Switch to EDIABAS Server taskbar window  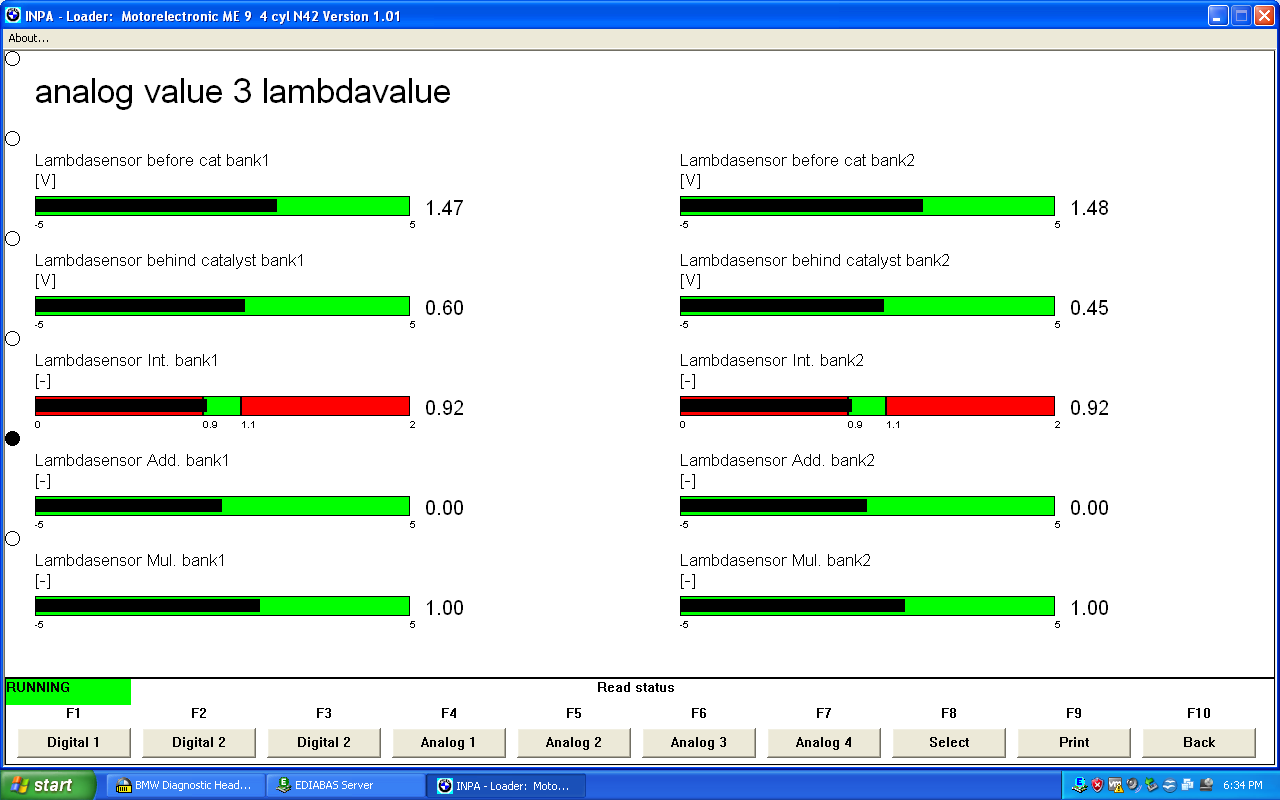(x=345, y=785)
